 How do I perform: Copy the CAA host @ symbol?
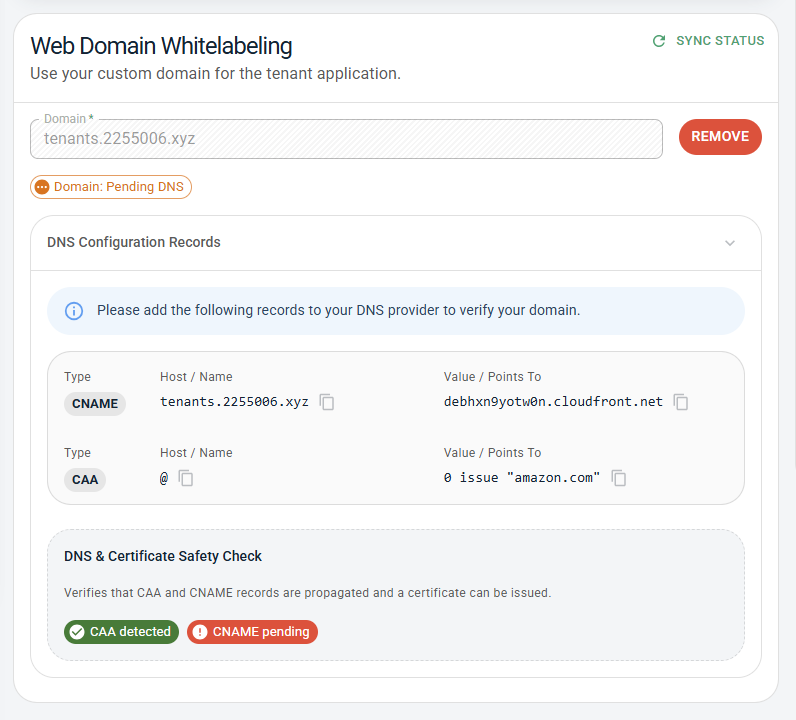pos(186,478)
